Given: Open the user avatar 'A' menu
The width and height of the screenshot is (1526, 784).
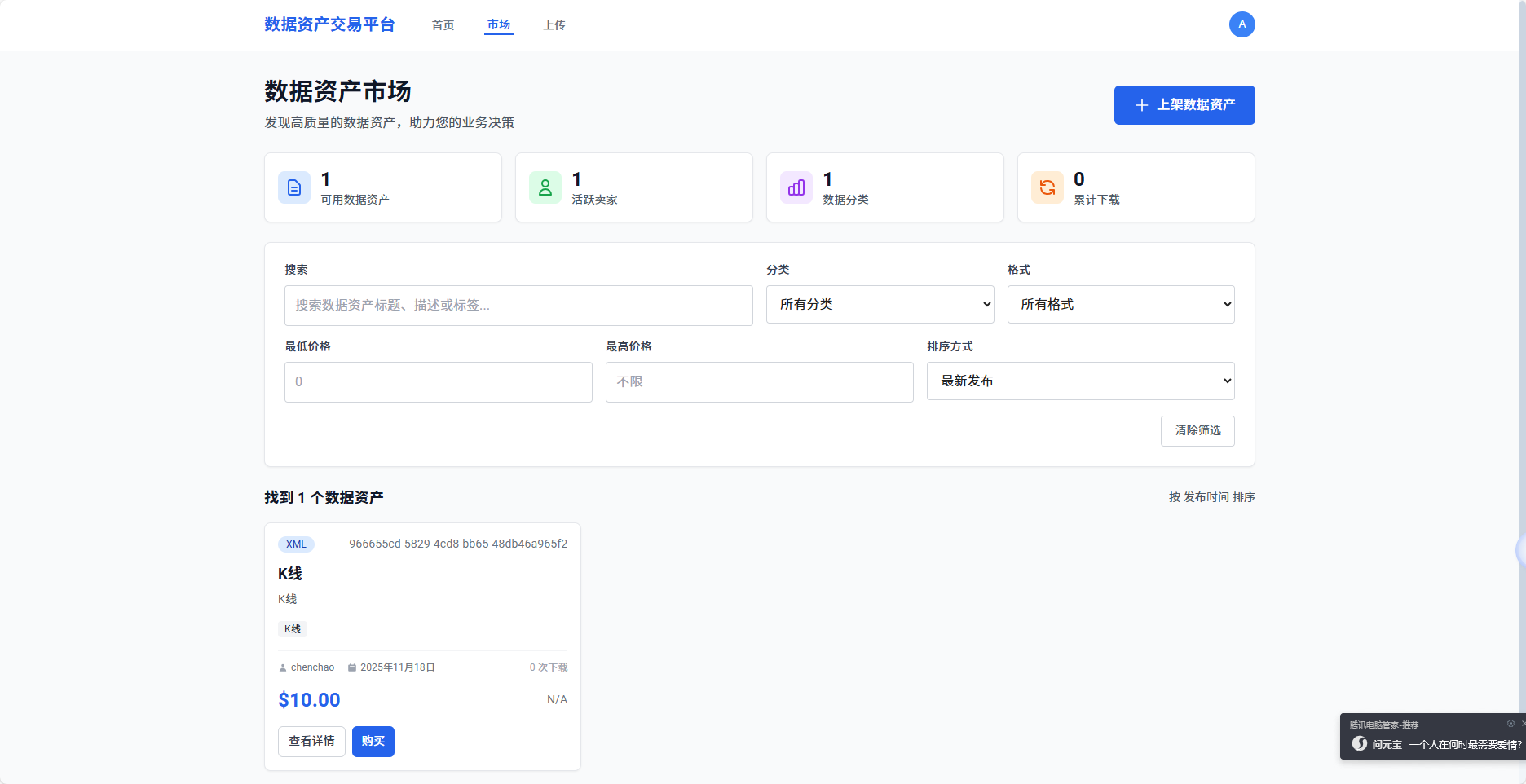Looking at the screenshot, I should 1242,24.
